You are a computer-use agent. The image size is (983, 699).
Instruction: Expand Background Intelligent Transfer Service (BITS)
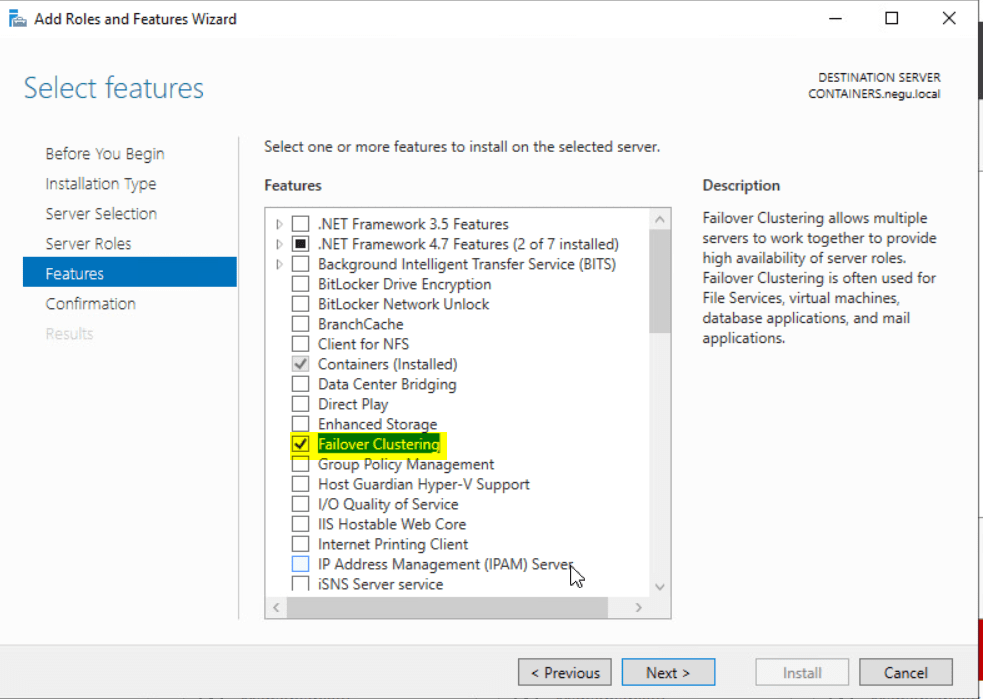coord(280,264)
